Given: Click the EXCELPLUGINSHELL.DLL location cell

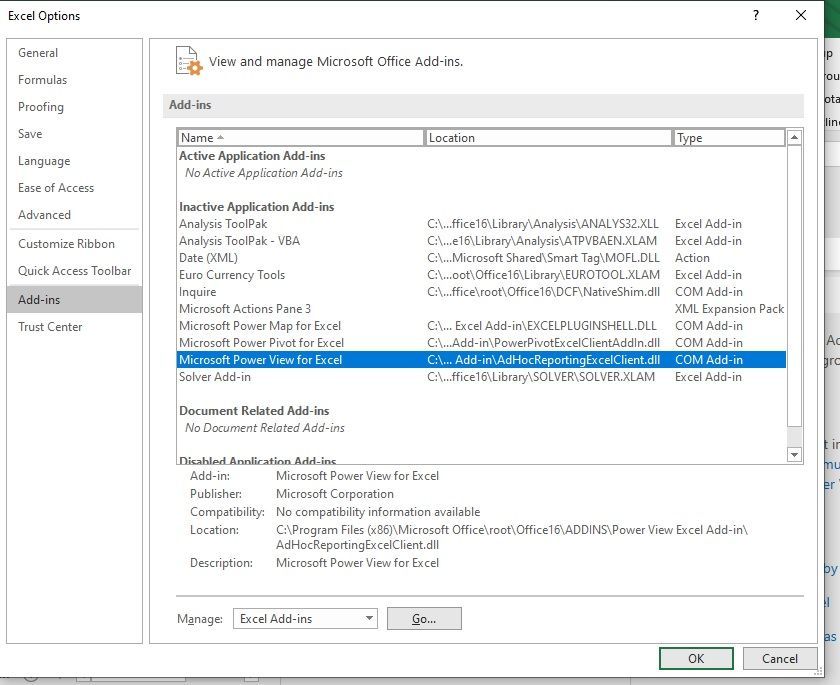Looking at the screenshot, I should click(x=542, y=326).
